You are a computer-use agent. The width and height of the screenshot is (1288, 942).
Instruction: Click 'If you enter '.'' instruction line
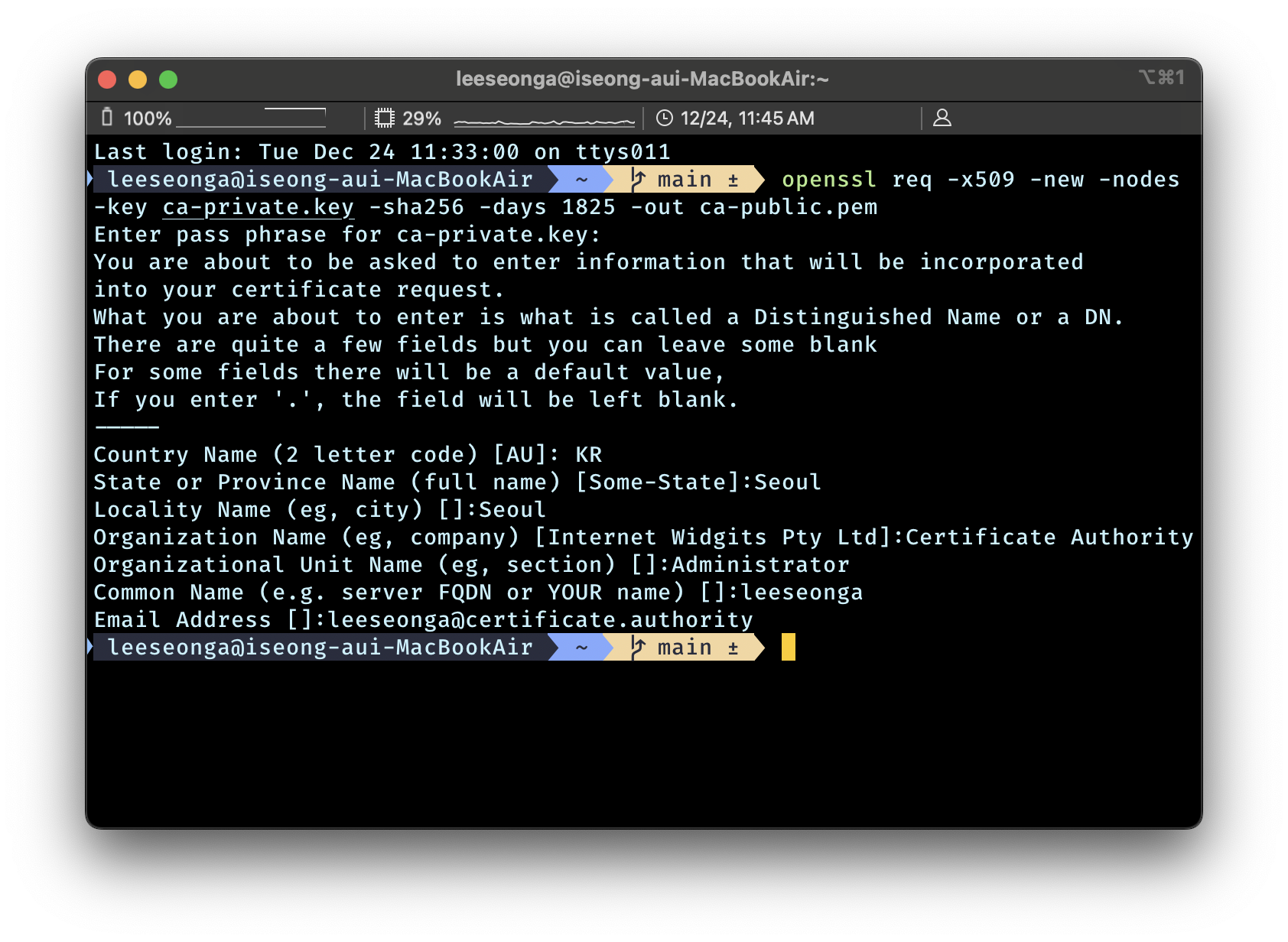point(415,400)
